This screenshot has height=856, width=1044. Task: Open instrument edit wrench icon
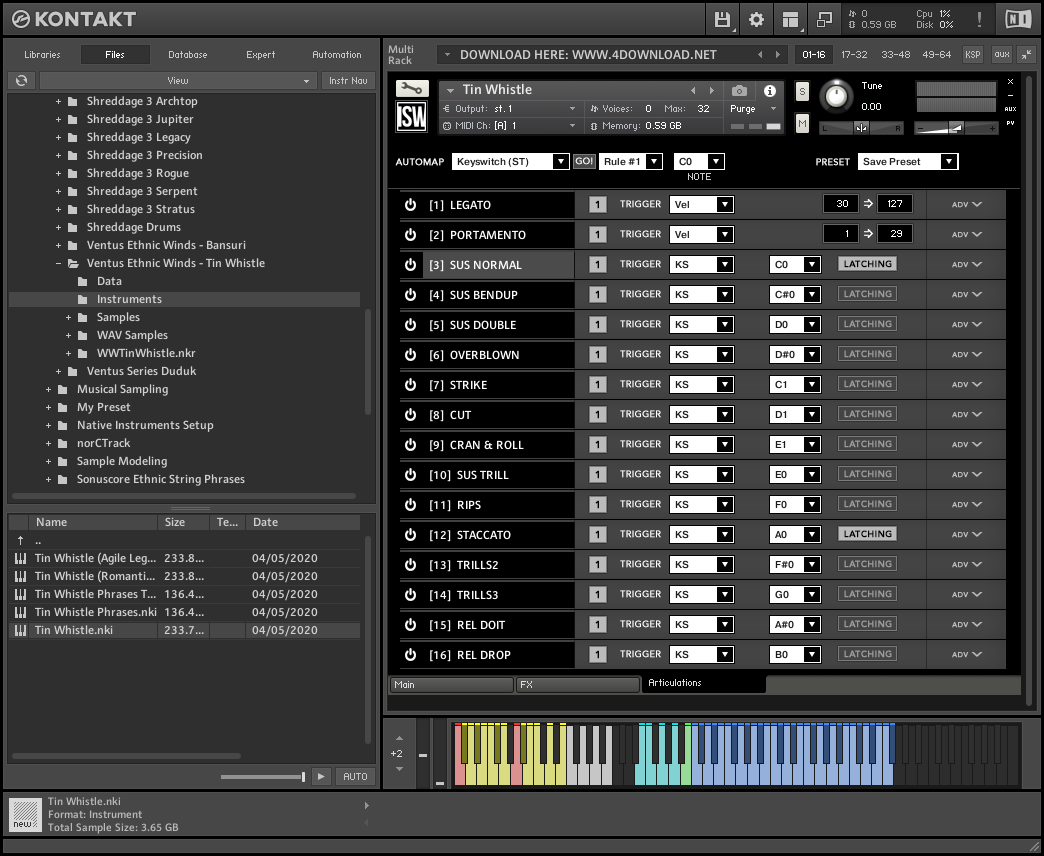(x=412, y=88)
